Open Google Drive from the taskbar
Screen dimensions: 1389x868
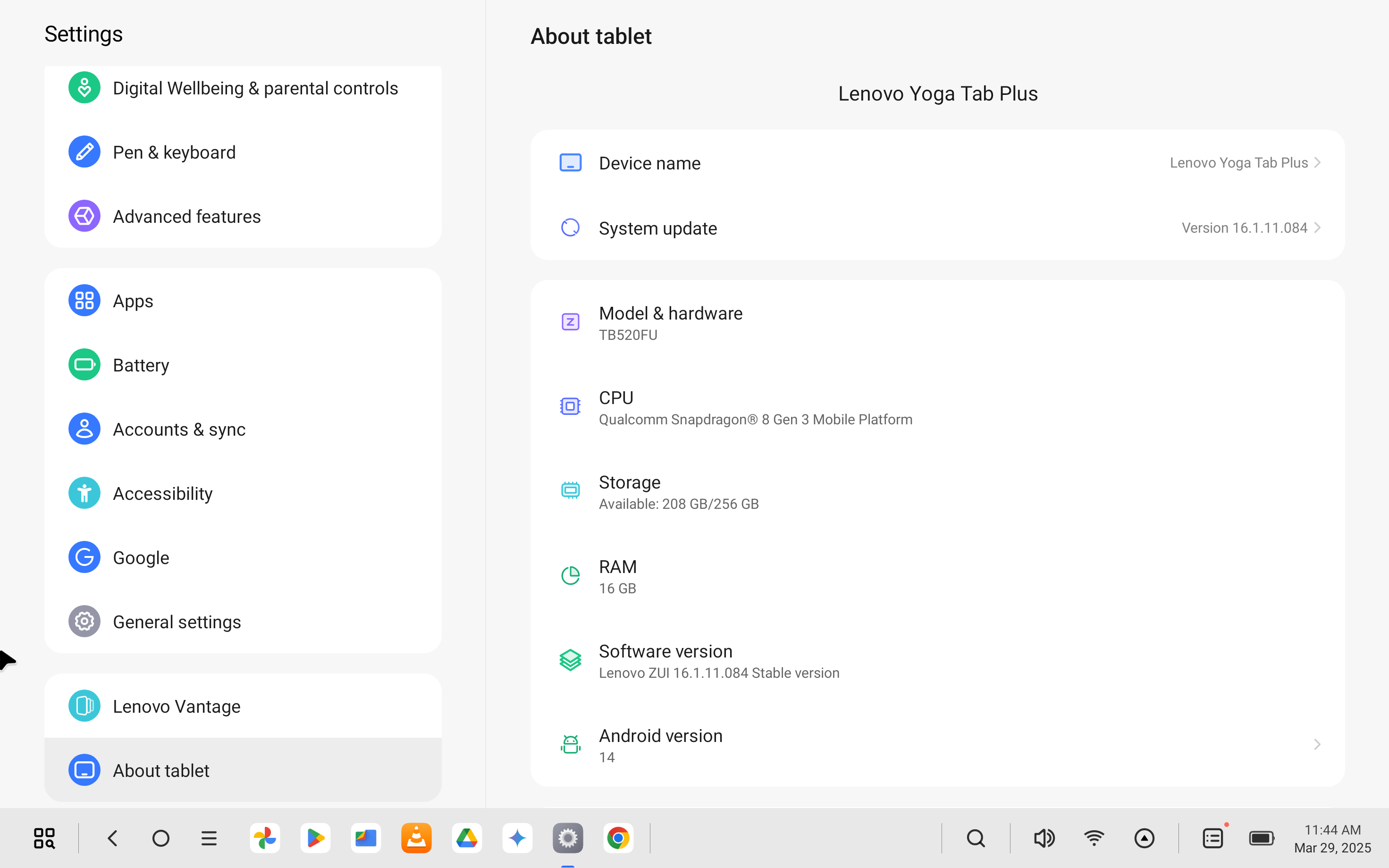click(x=467, y=838)
